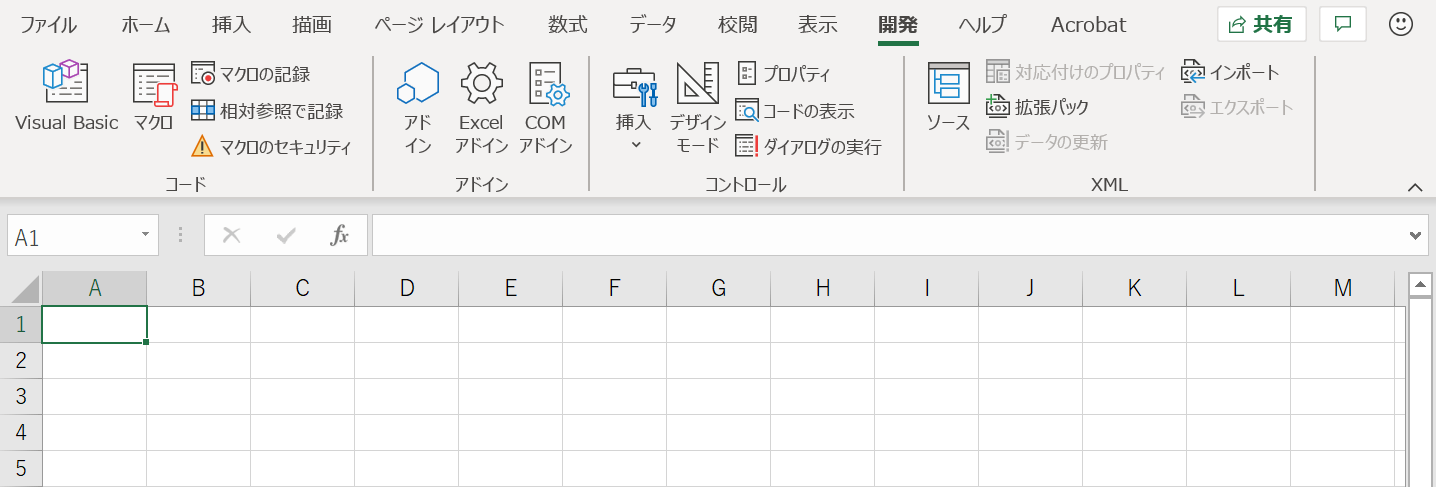Select column A header

(x=95, y=288)
